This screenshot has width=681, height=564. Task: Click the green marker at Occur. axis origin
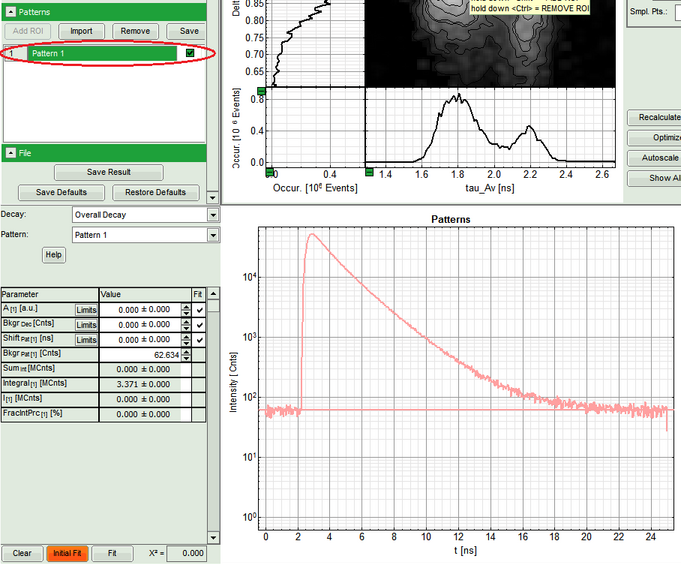(x=270, y=173)
